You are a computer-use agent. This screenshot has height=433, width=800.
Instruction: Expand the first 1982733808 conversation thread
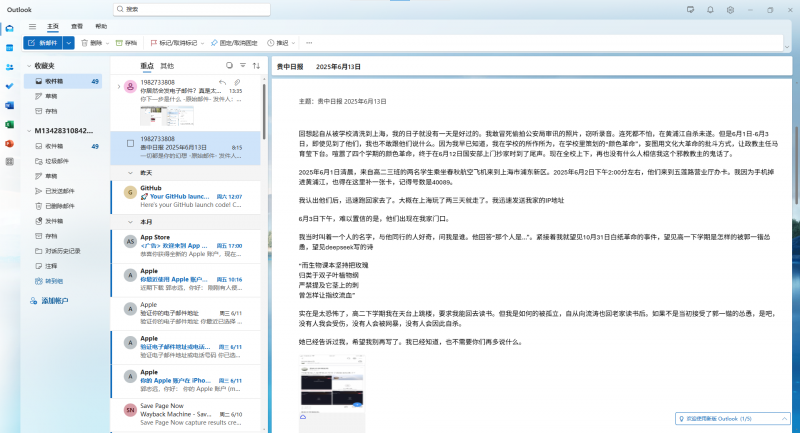pyautogui.click(x=118, y=87)
